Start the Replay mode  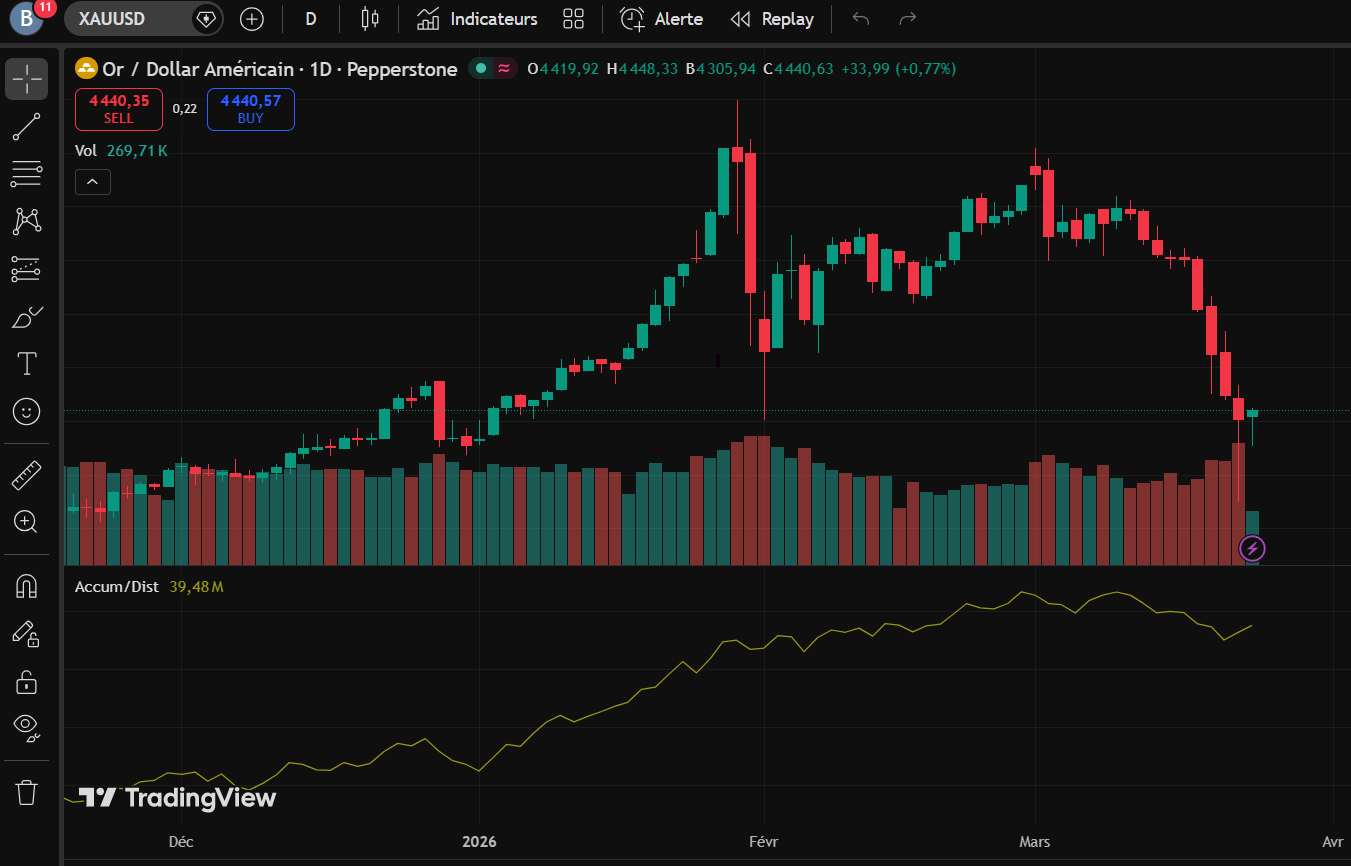[771, 19]
